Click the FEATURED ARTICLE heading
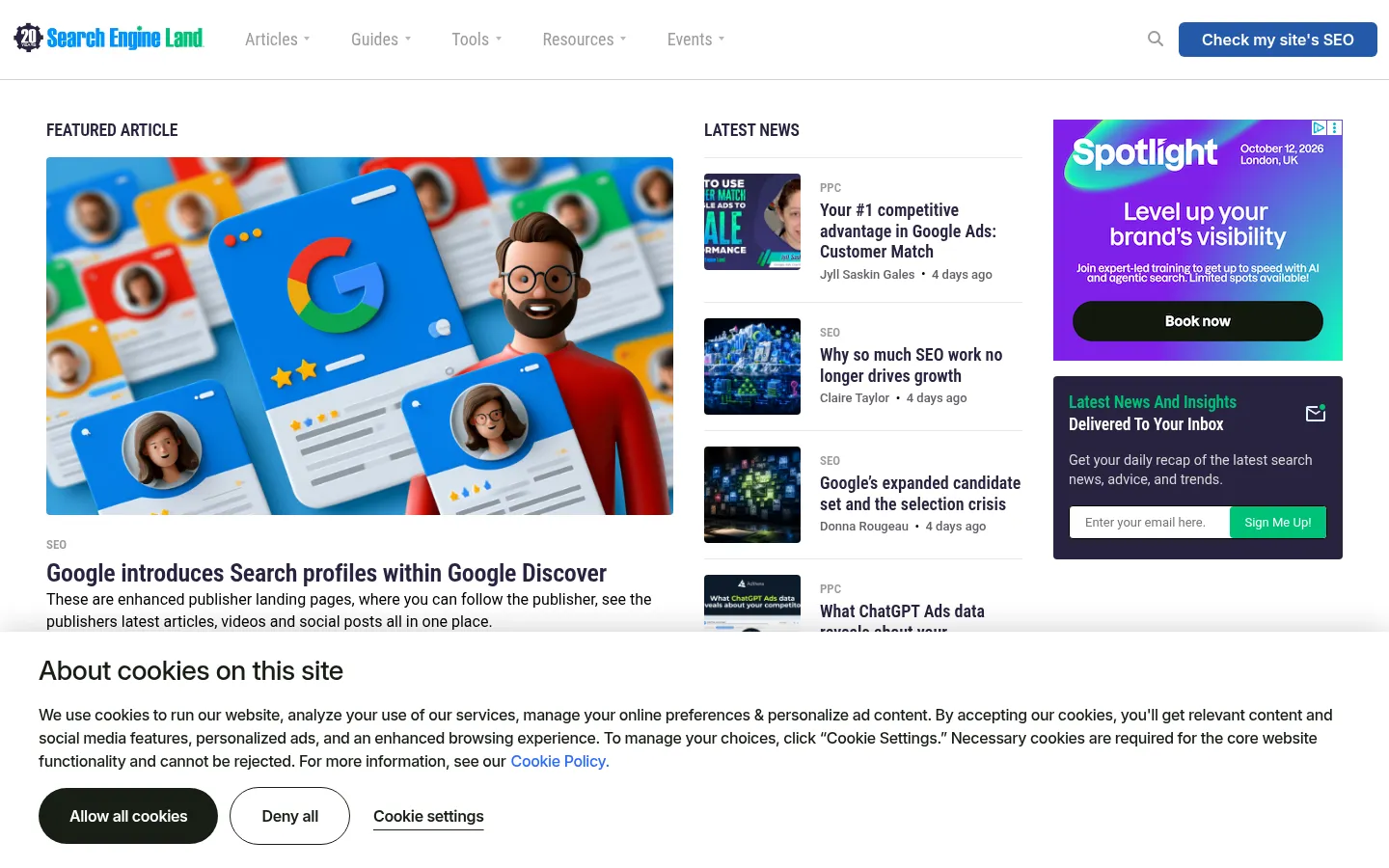Image resolution: width=1389 pixels, height=868 pixels. (x=112, y=130)
